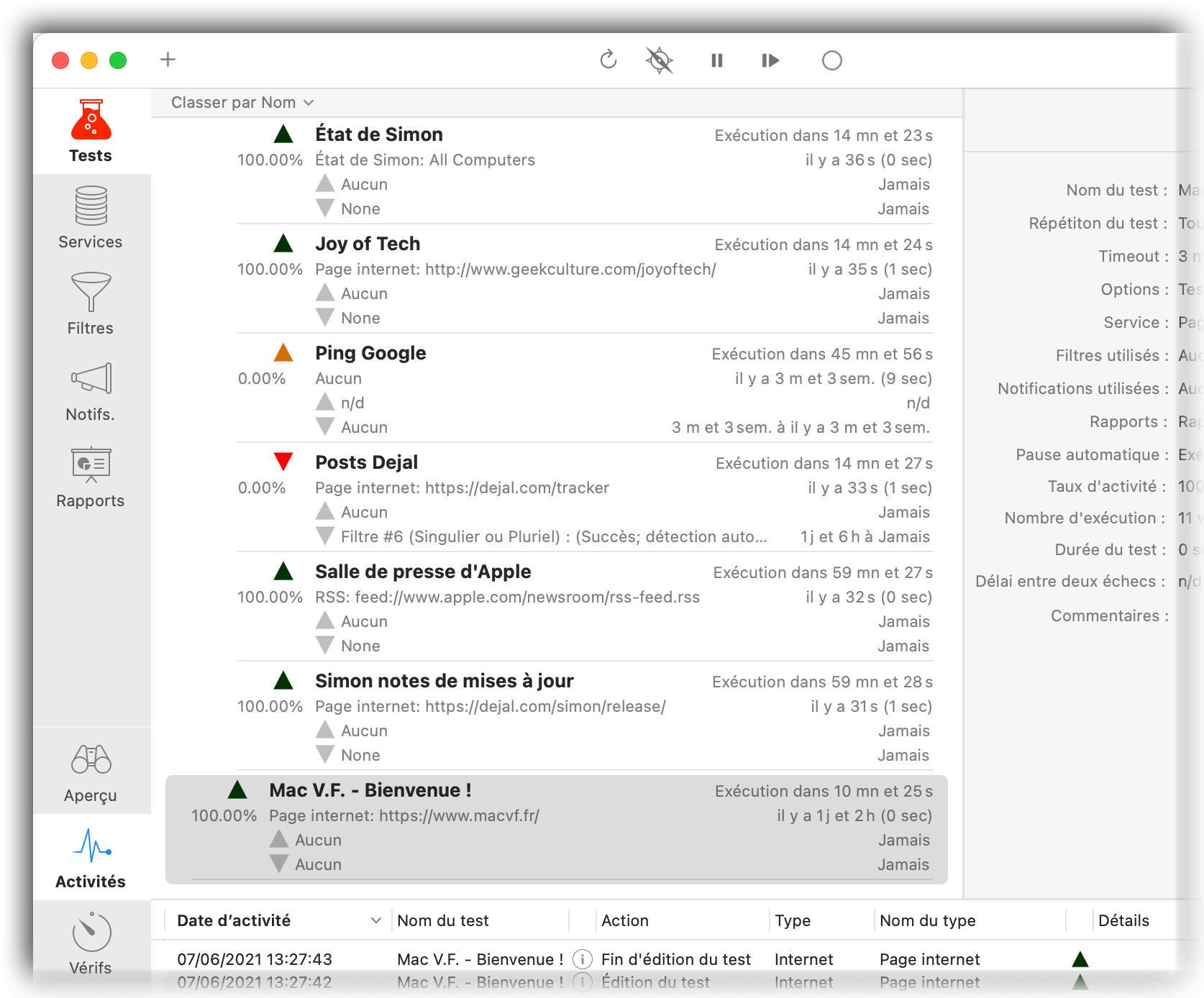Click green triangle of Salle de presse d'Apple
This screenshot has height=998, width=1204.
point(284,571)
